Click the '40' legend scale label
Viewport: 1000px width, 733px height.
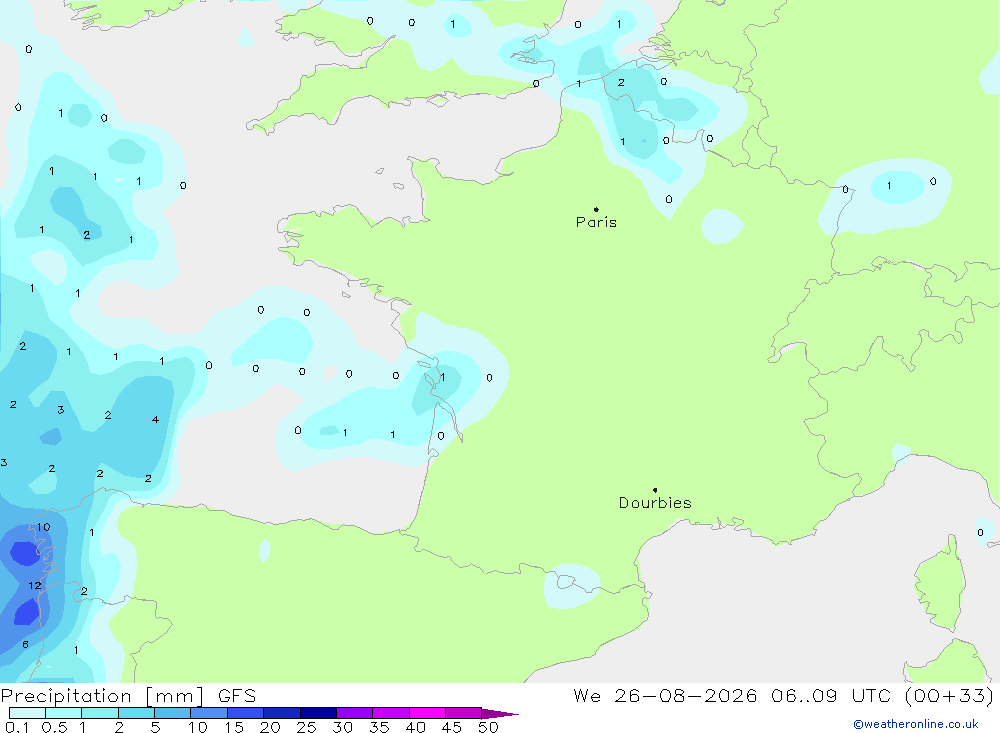pos(416,727)
